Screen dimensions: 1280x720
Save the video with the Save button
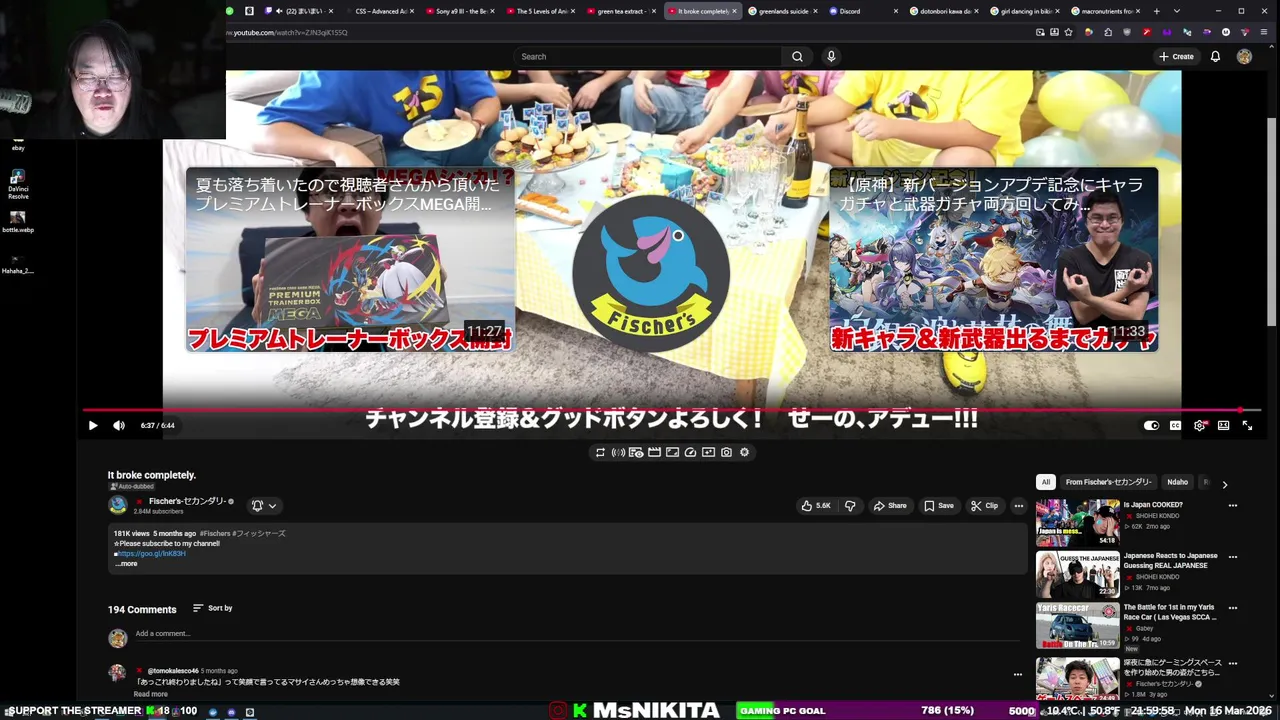[938, 506]
